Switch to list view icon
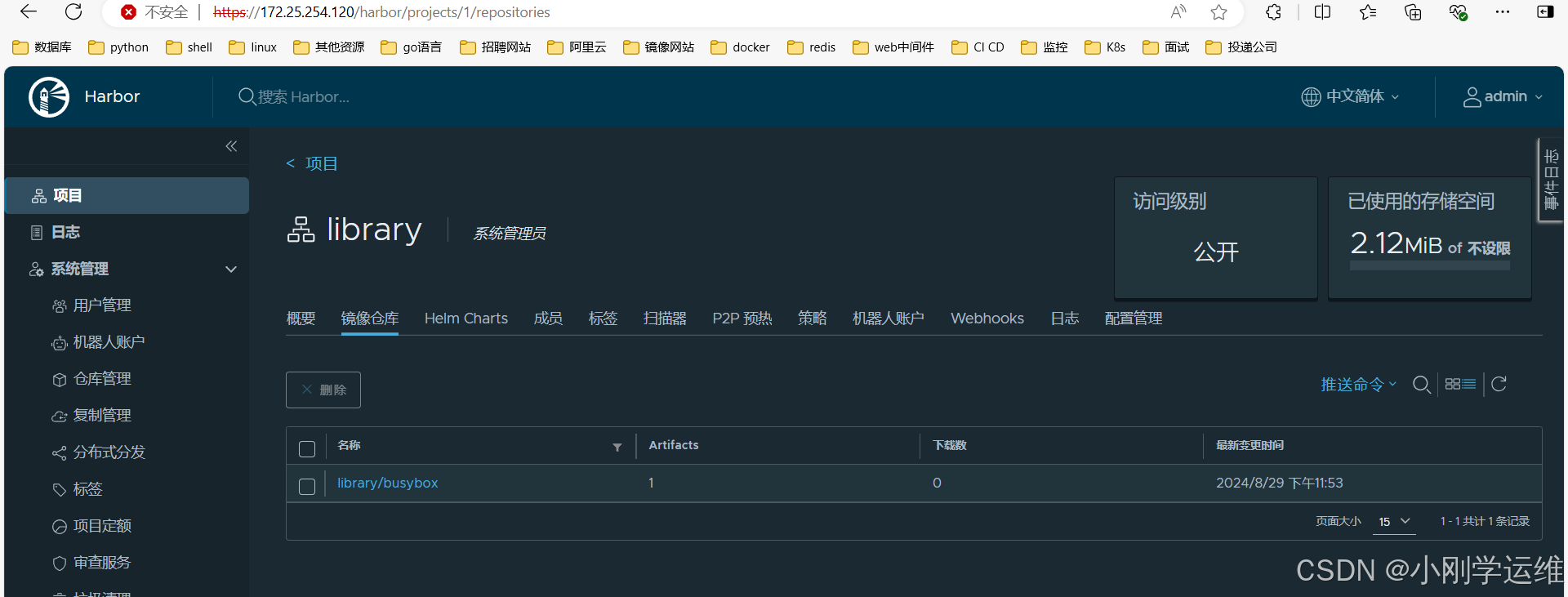Image resolution: width=1568 pixels, height=597 pixels. 1468,384
